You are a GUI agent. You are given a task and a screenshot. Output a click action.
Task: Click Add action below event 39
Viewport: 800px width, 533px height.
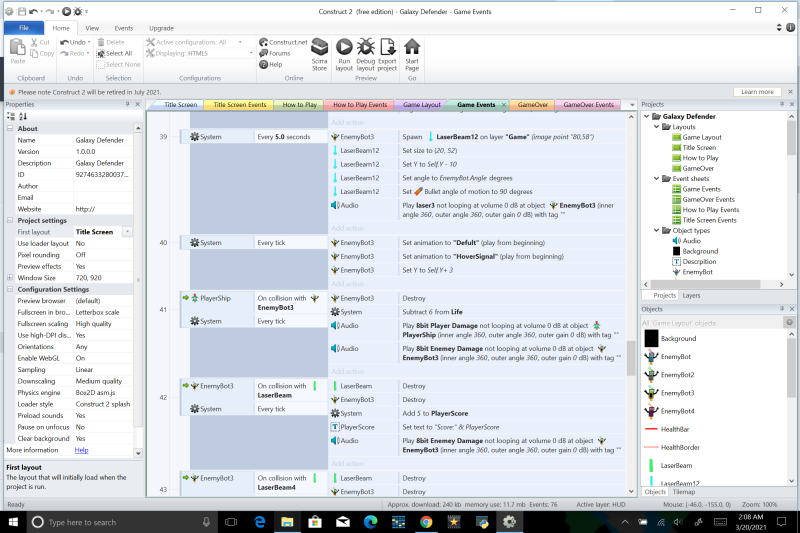(347, 229)
